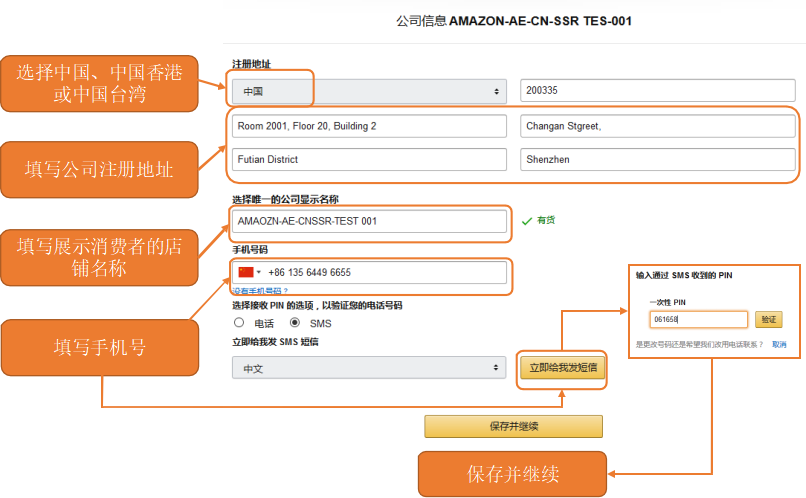806x498 pixels.
Task: Click the 取消 cancel link
Action: click(x=779, y=344)
